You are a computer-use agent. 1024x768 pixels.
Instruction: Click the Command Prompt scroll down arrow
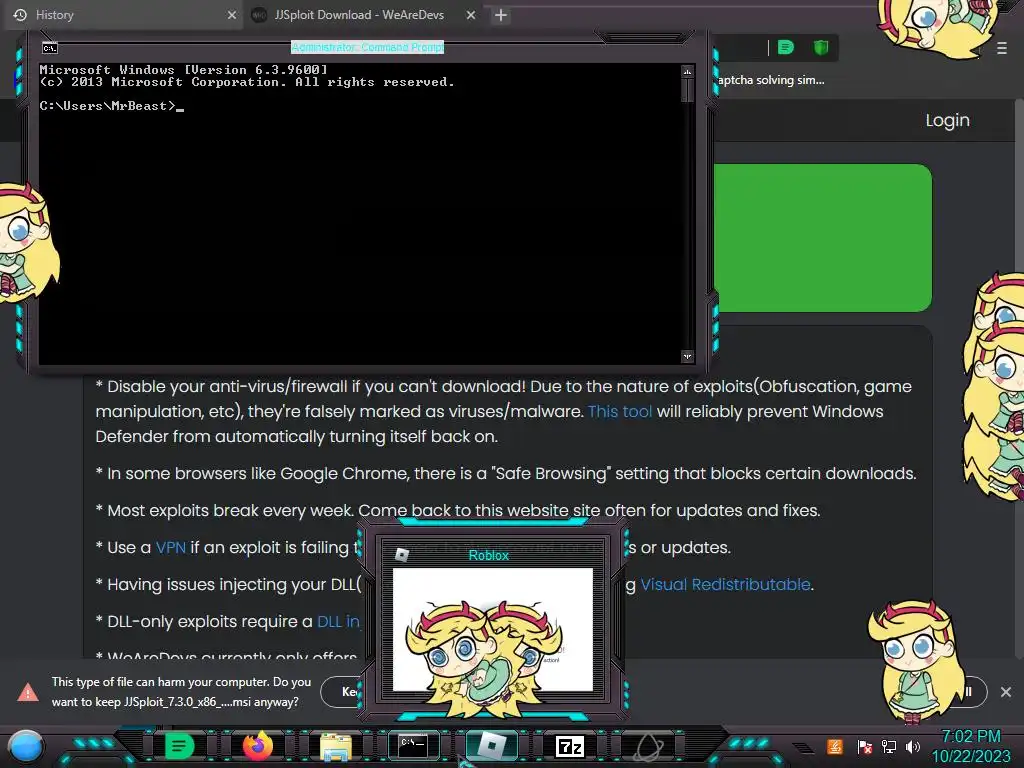(687, 357)
